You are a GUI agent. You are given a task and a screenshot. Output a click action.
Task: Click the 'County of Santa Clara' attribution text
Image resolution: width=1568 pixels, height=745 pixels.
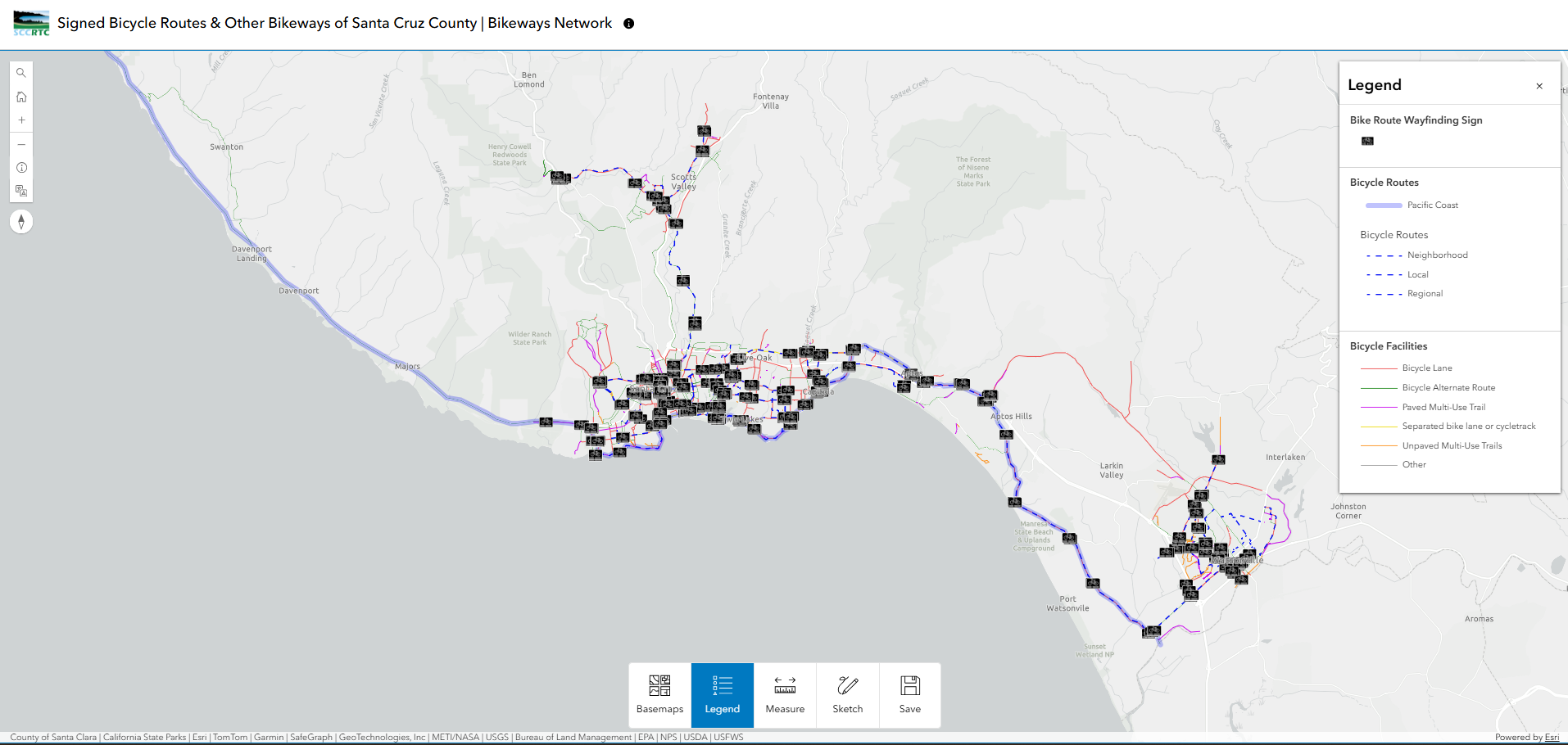coord(53,738)
